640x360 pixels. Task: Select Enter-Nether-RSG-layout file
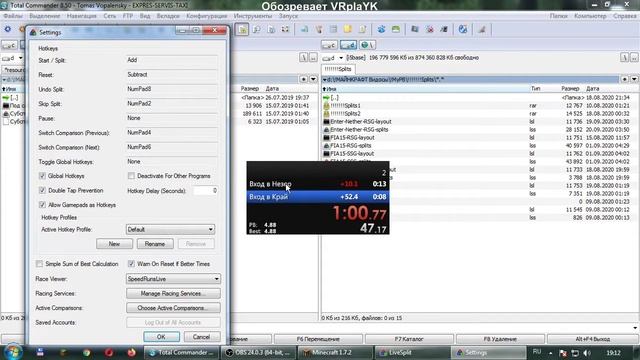[361, 122]
